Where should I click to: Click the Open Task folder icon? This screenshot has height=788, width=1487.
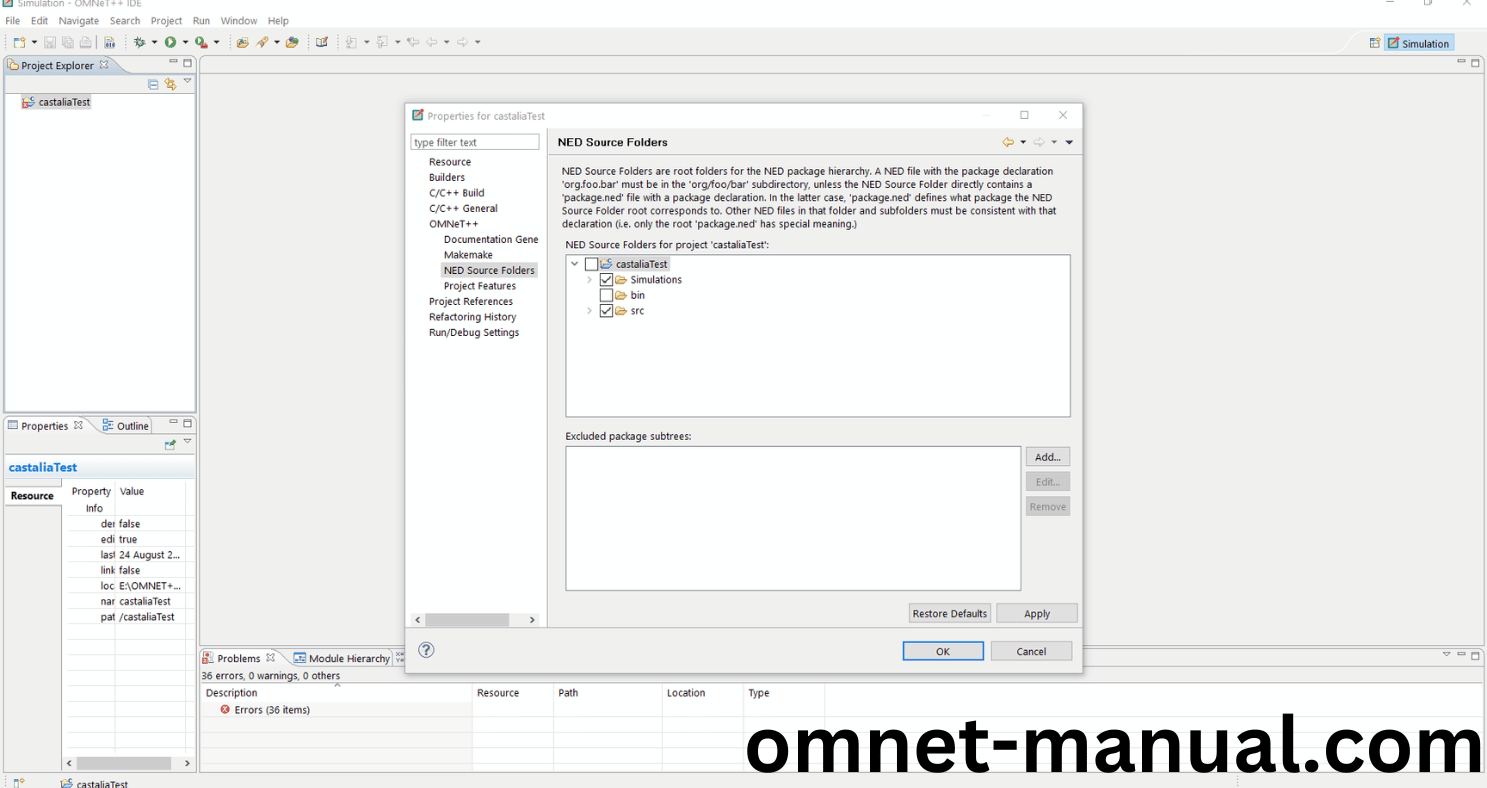(292, 42)
